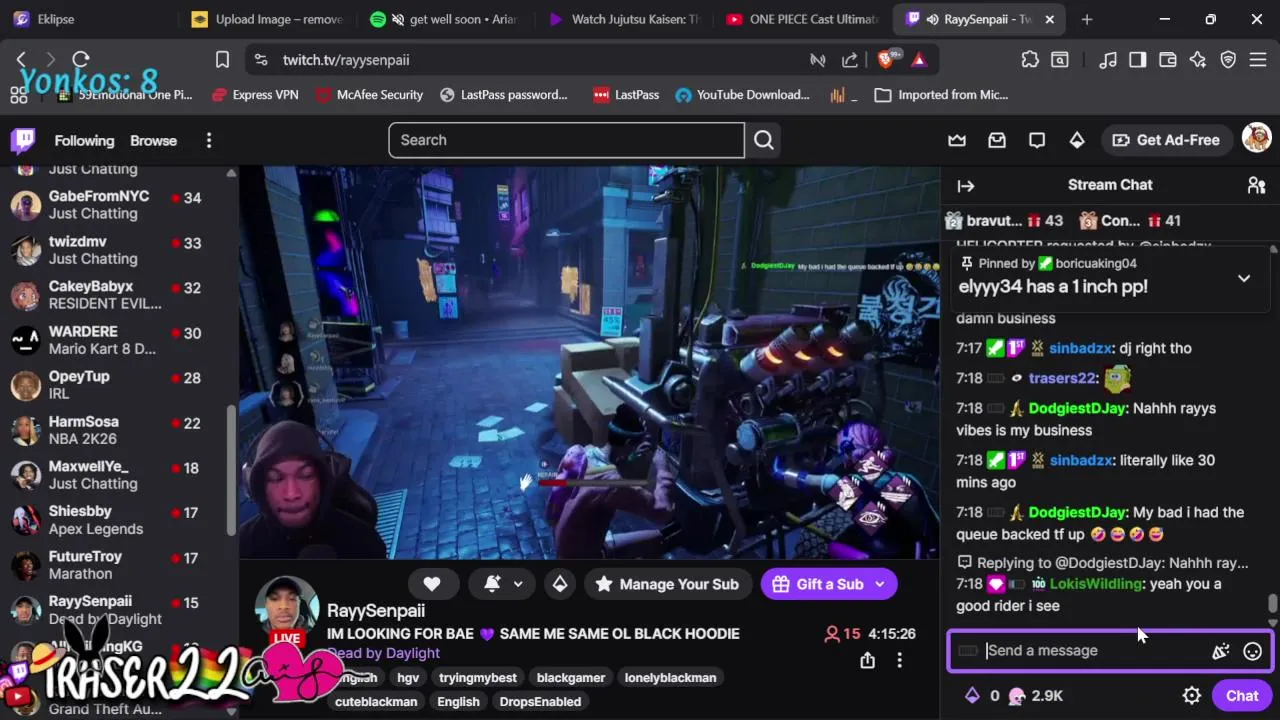The image size is (1280, 720).
Task: Open Browse in Twitch nav
Action: pyautogui.click(x=153, y=141)
